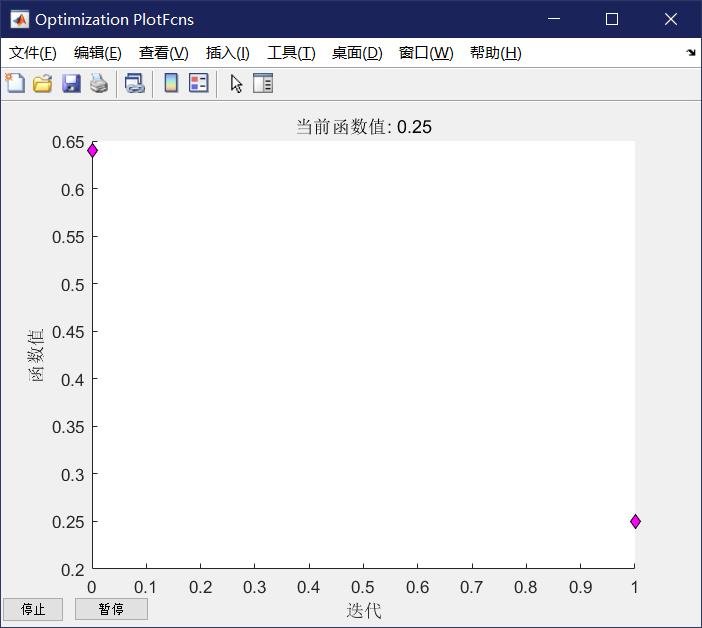This screenshot has height=628, width=702.
Task: Open the 桌面(D) menu
Action: point(357,53)
